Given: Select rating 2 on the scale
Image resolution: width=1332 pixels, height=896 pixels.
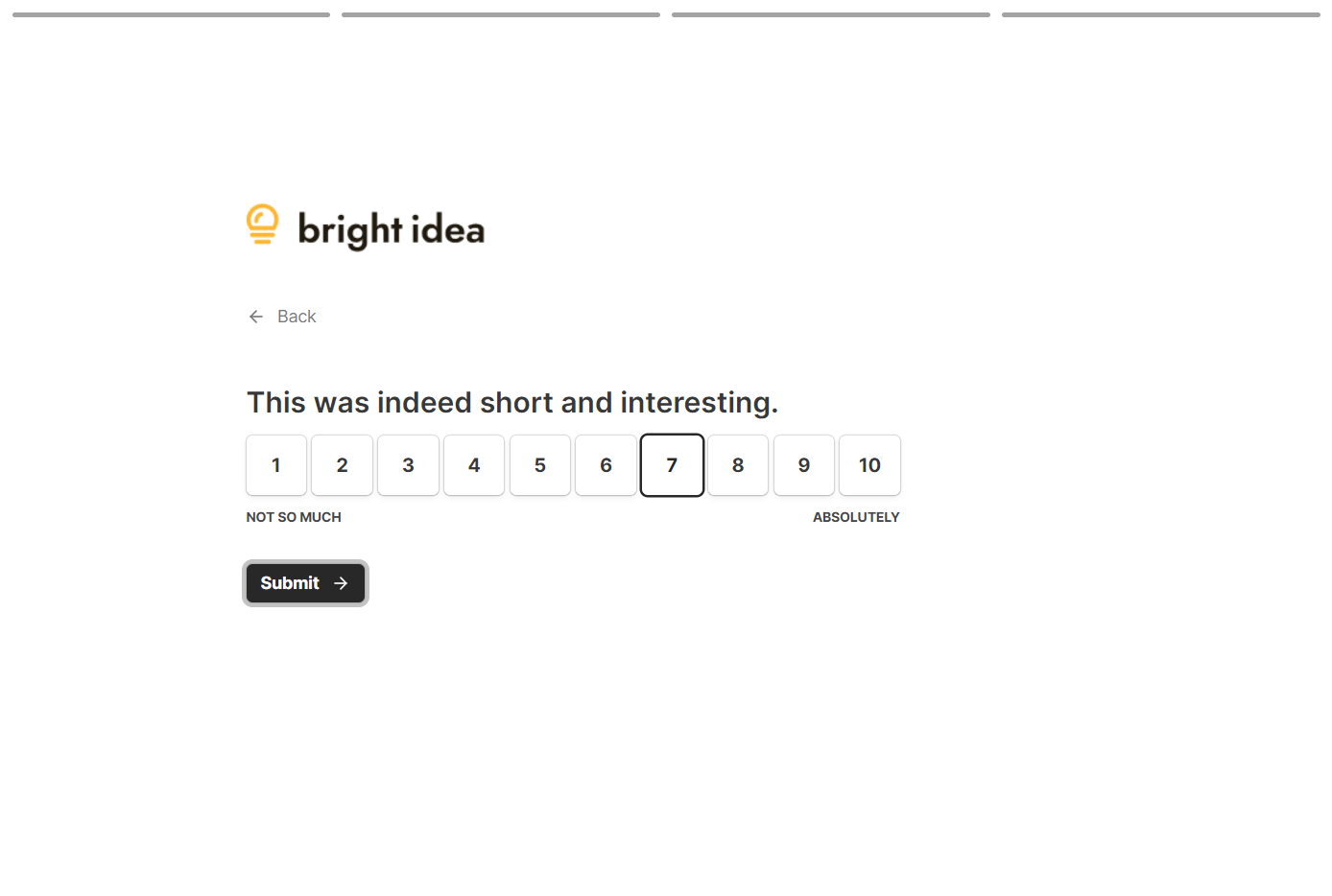Looking at the screenshot, I should (343, 465).
